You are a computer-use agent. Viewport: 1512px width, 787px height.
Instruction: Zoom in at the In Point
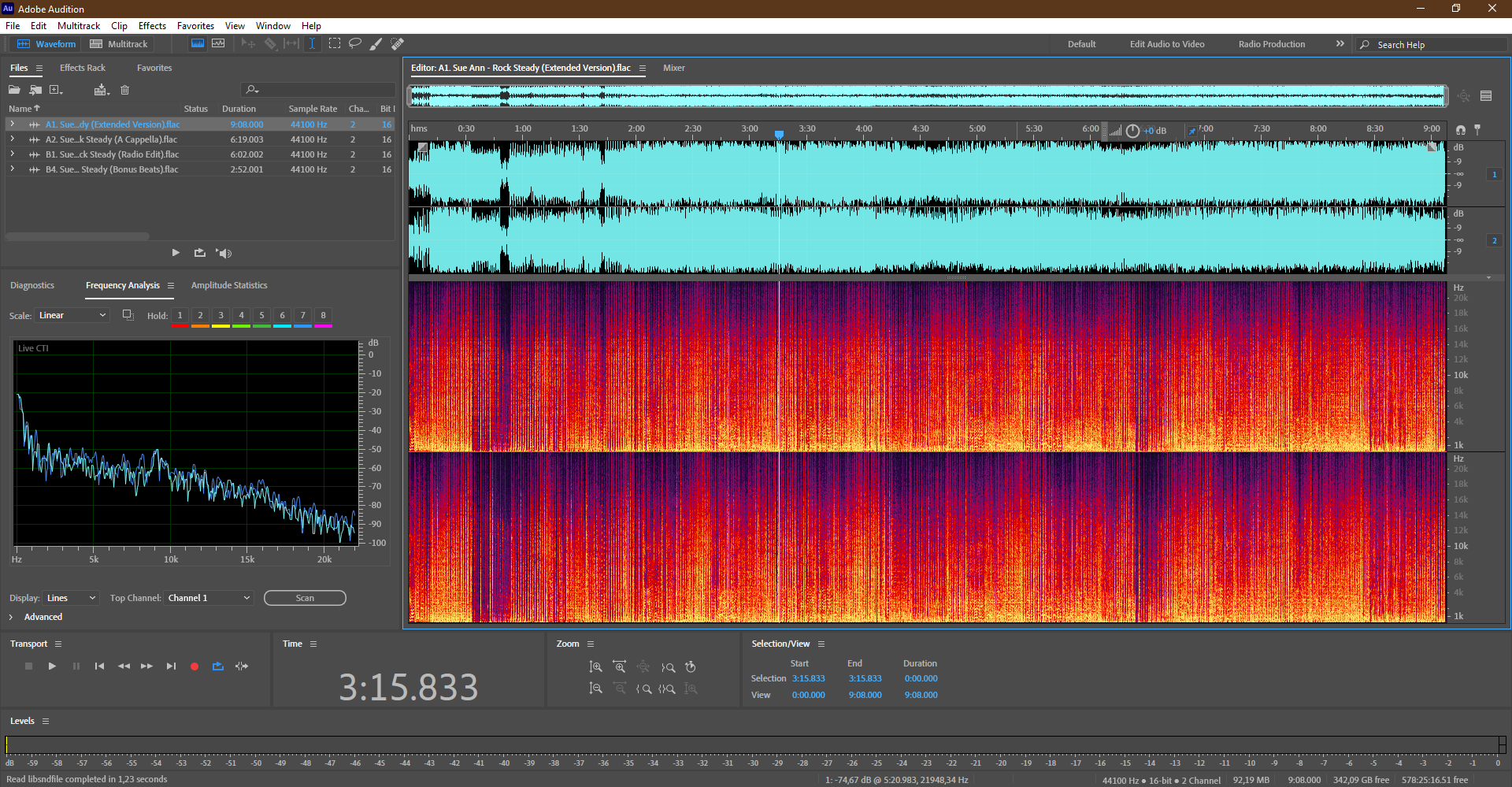644,689
